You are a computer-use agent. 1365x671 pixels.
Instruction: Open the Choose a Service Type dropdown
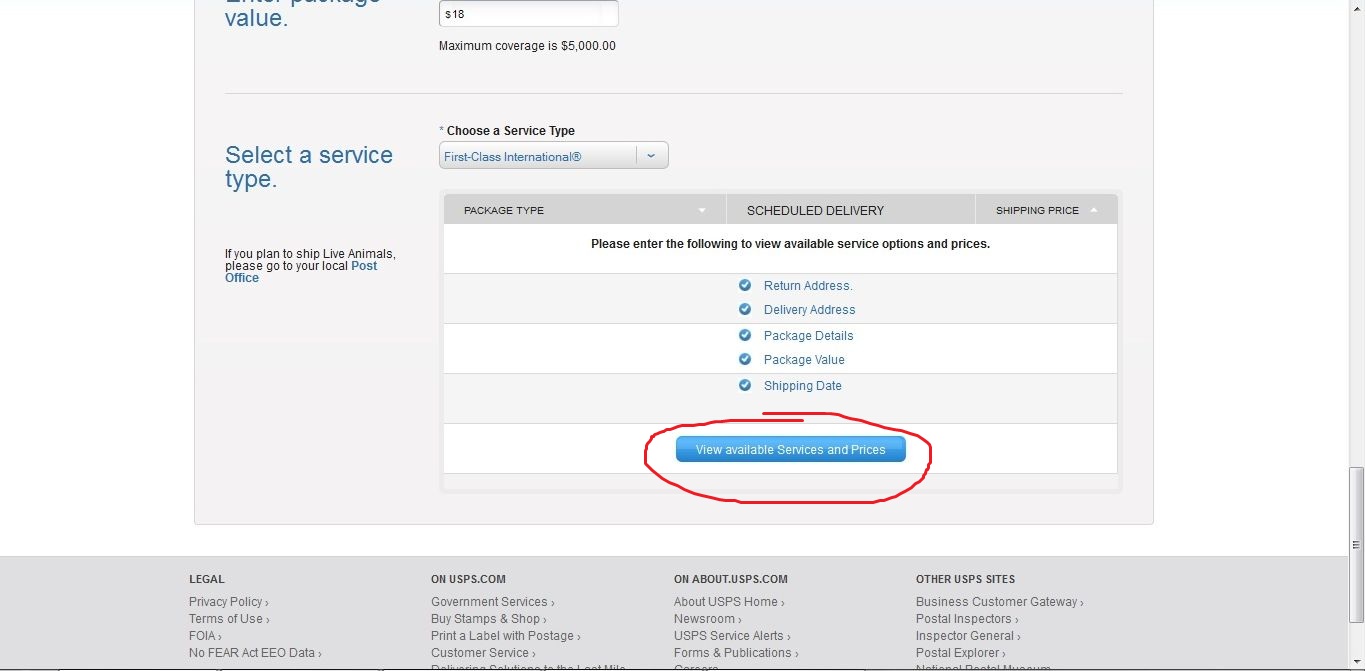(x=651, y=156)
